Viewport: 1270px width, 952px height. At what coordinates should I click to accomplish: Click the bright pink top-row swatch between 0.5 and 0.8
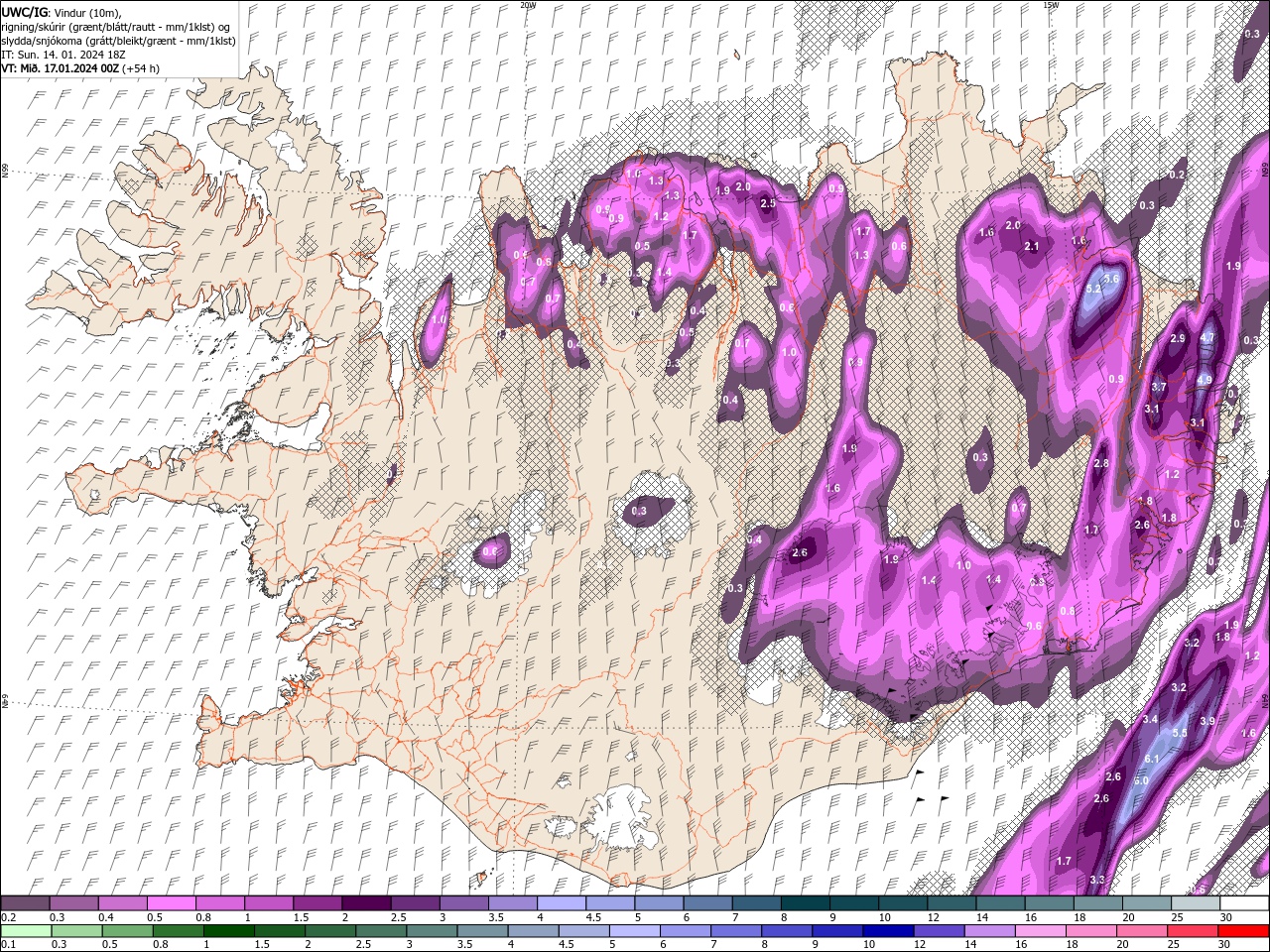pos(172,903)
